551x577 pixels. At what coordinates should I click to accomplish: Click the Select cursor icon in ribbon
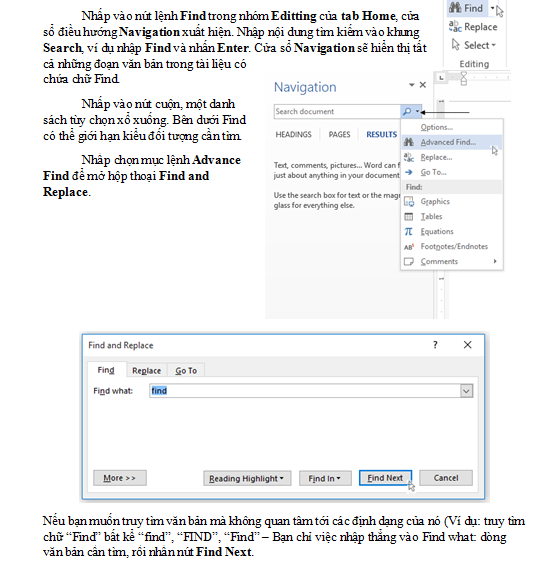[456, 45]
